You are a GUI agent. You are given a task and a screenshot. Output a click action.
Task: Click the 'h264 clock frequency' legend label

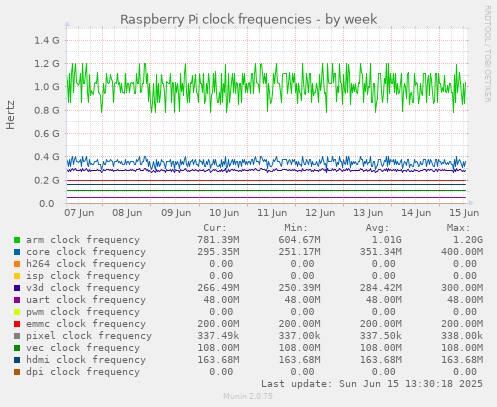click(x=86, y=264)
